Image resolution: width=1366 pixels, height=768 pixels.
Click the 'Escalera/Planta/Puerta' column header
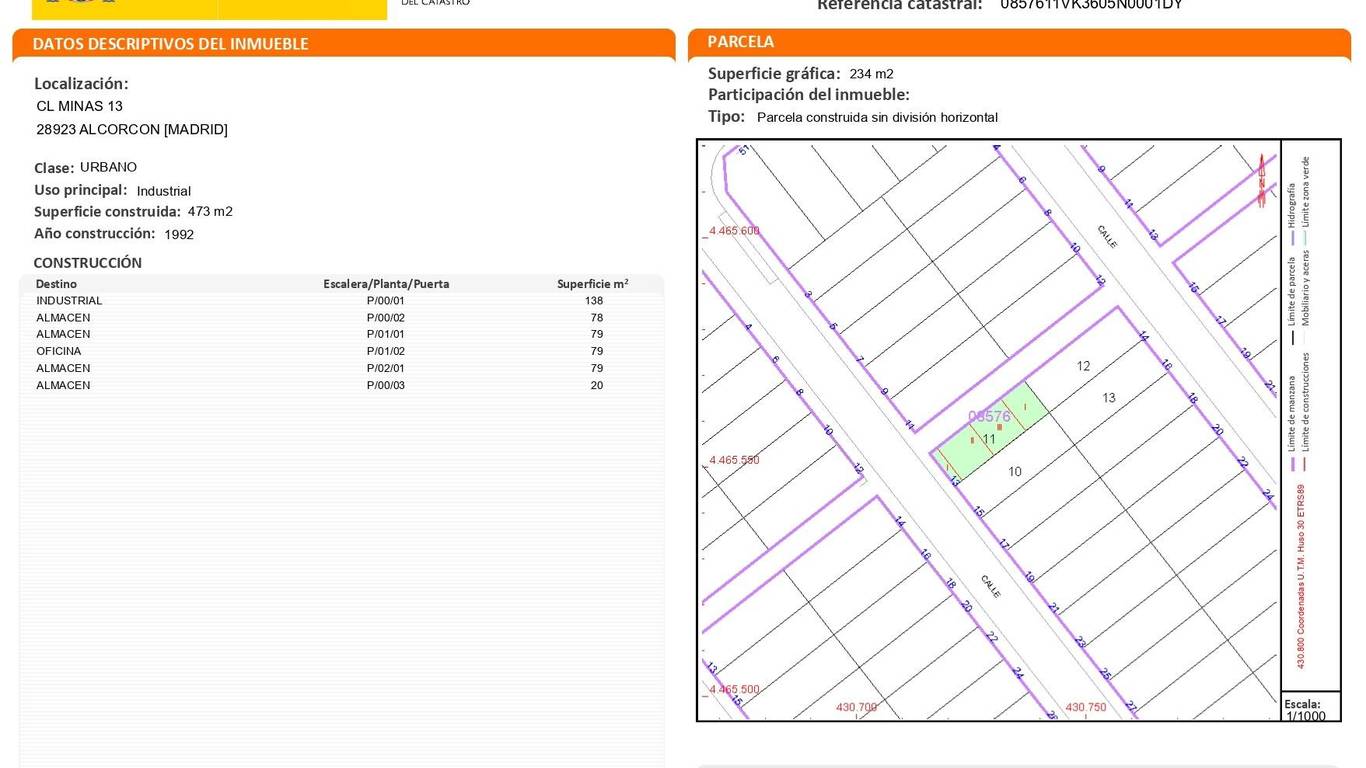(x=386, y=284)
